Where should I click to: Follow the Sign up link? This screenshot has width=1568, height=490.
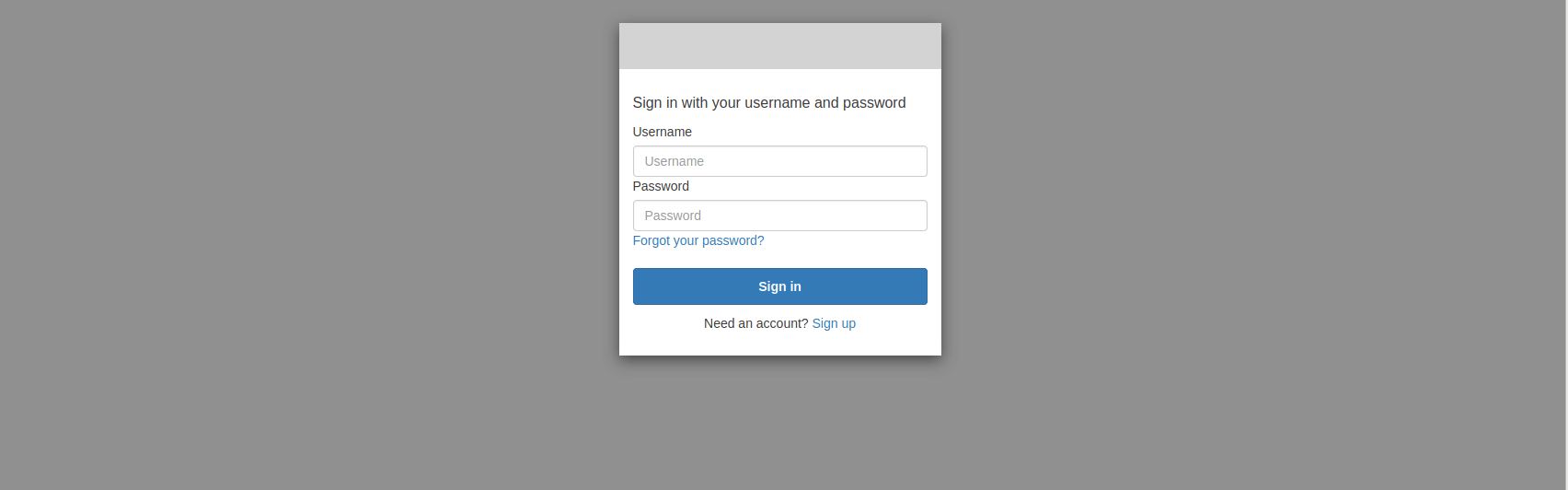tap(834, 323)
